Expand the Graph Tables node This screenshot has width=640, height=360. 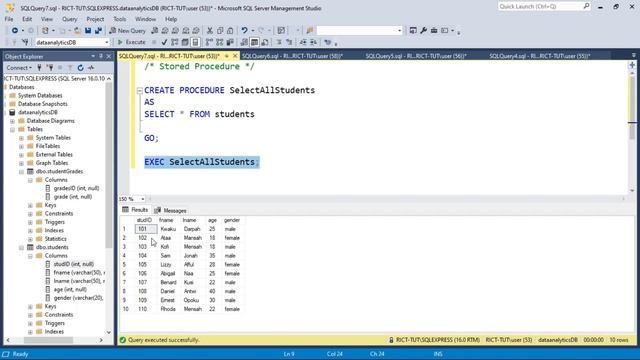21,163
